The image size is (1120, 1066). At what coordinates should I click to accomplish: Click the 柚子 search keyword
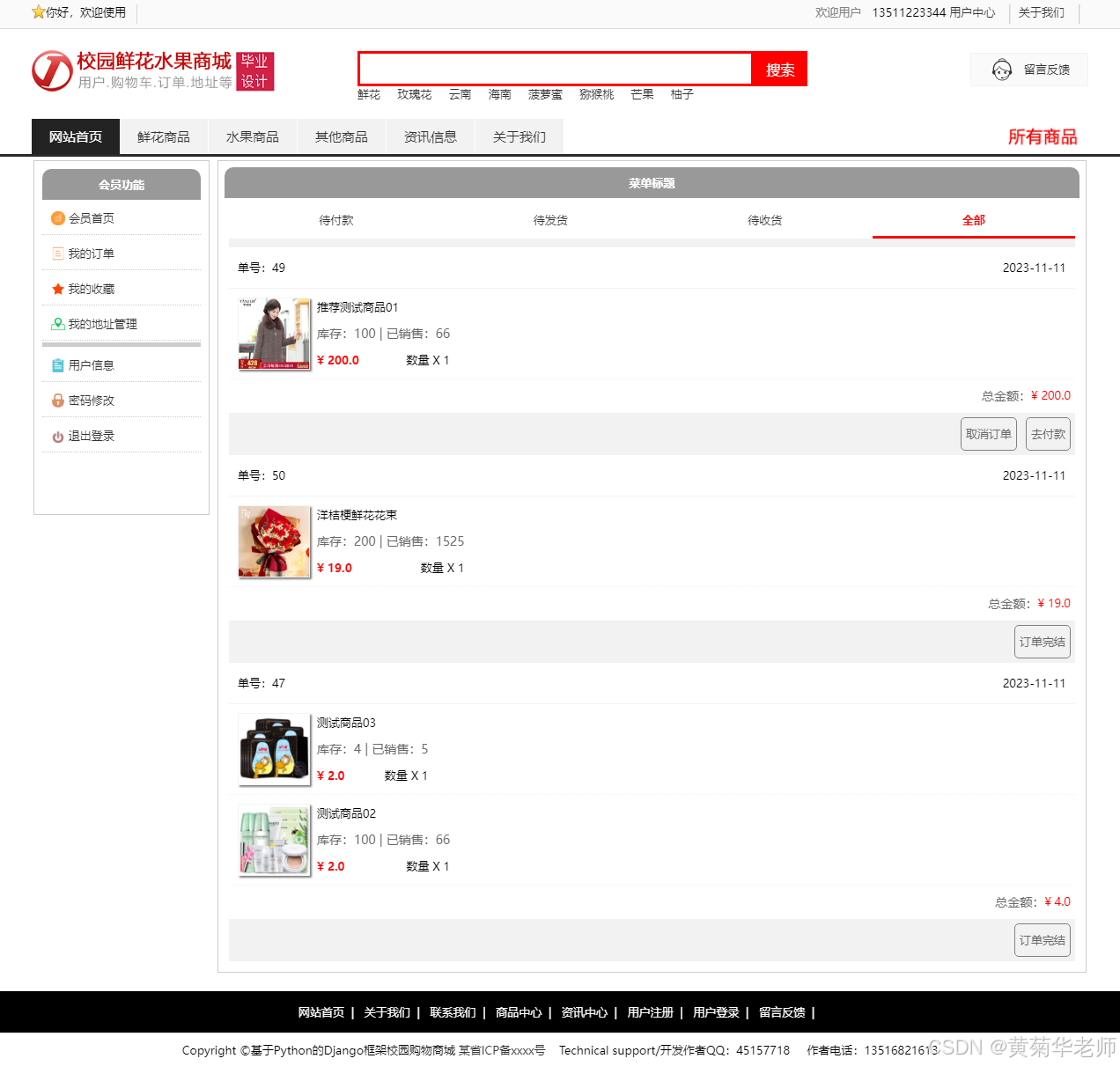coord(682,94)
